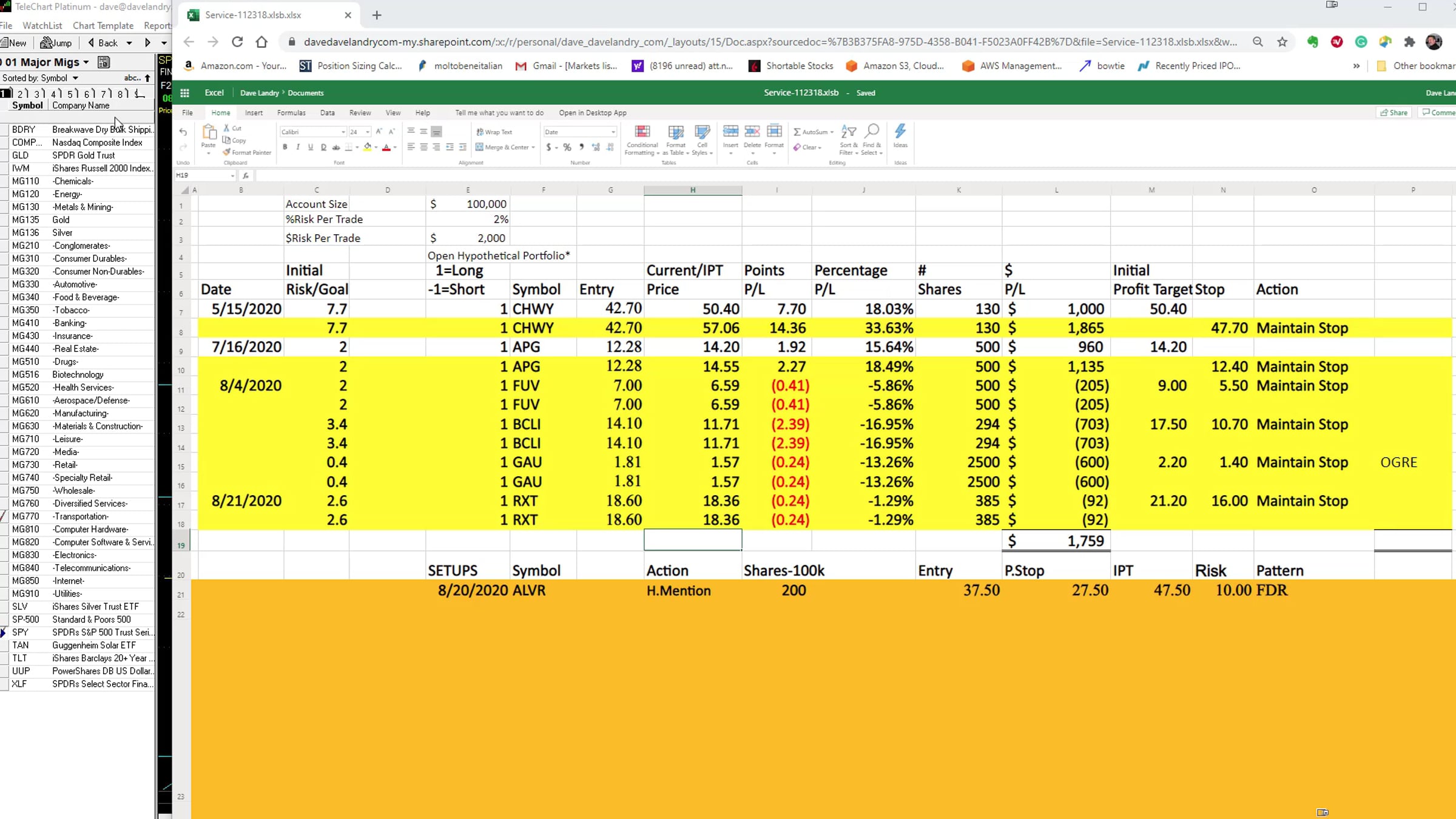This screenshot has height=819, width=1456.
Task: Toggle italic formatting
Action: pyautogui.click(x=297, y=147)
